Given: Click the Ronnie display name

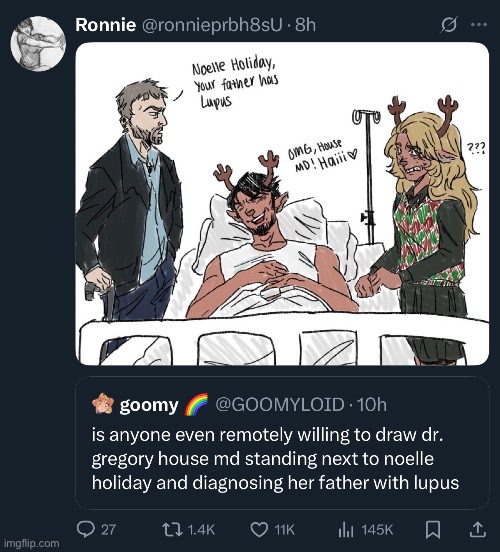Looking at the screenshot, I should [x=106, y=25].
